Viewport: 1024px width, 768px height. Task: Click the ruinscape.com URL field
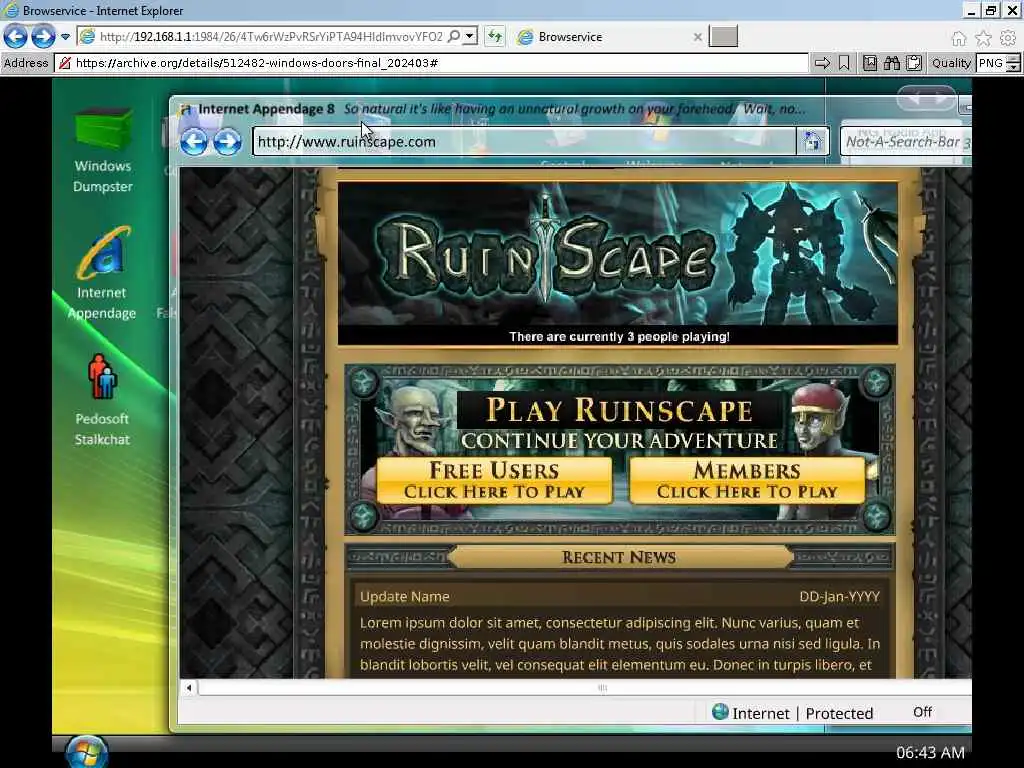tap(524, 142)
